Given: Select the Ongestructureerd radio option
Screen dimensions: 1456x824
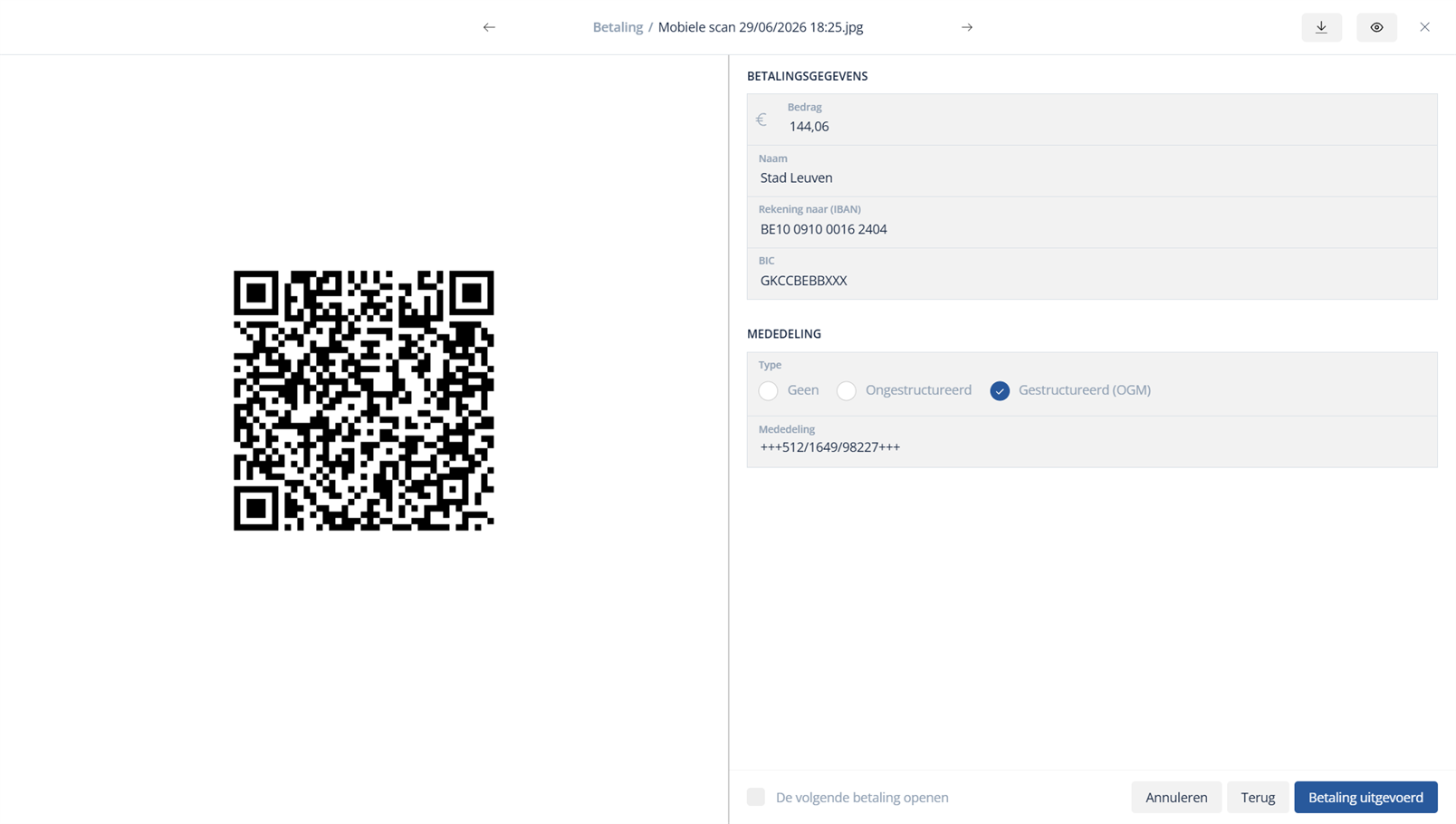Looking at the screenshot, I should (847, 390).
